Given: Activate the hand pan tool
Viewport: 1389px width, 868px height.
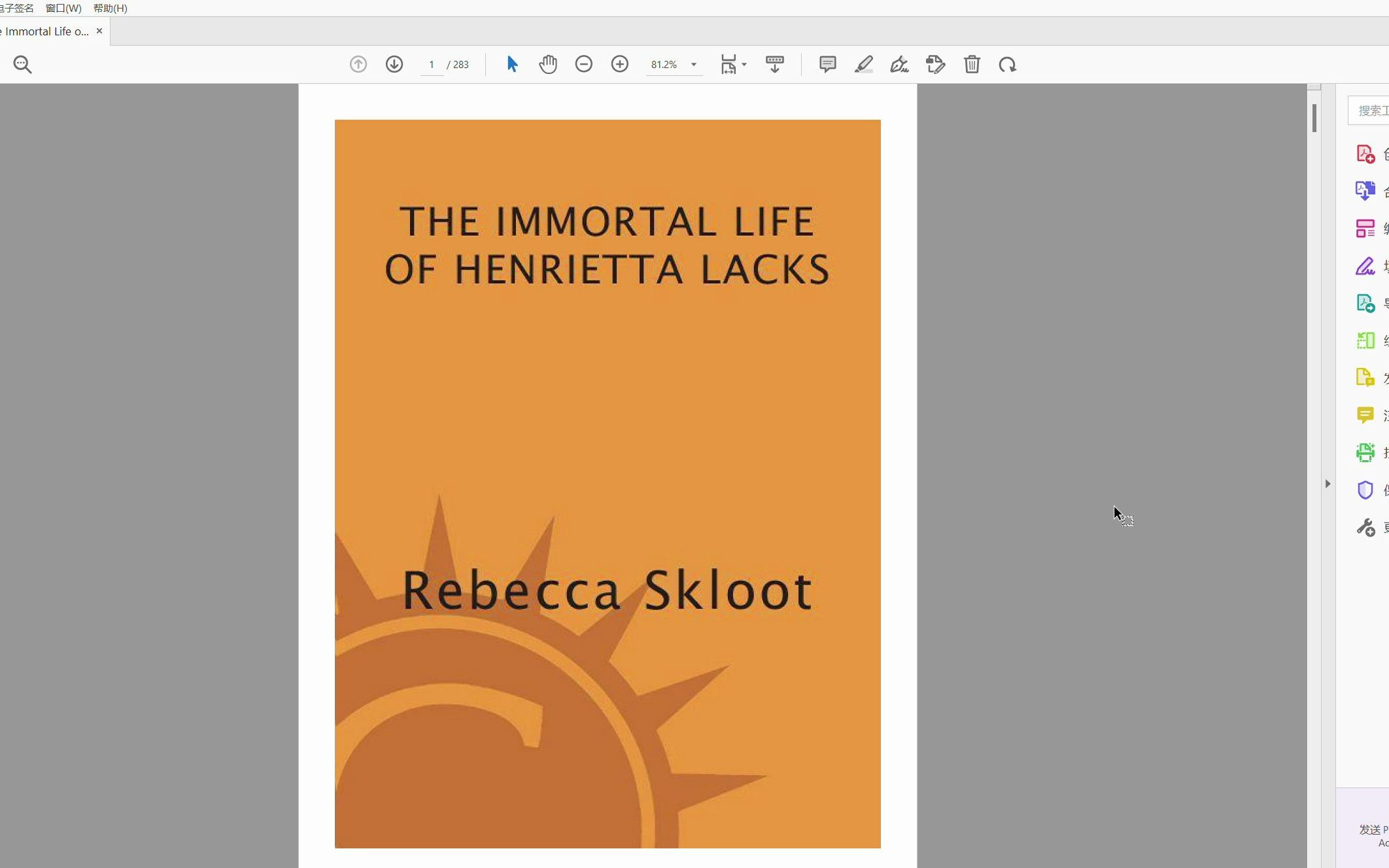Looking at the screenshot, I should pyautogui.click(x=548, y=64).
